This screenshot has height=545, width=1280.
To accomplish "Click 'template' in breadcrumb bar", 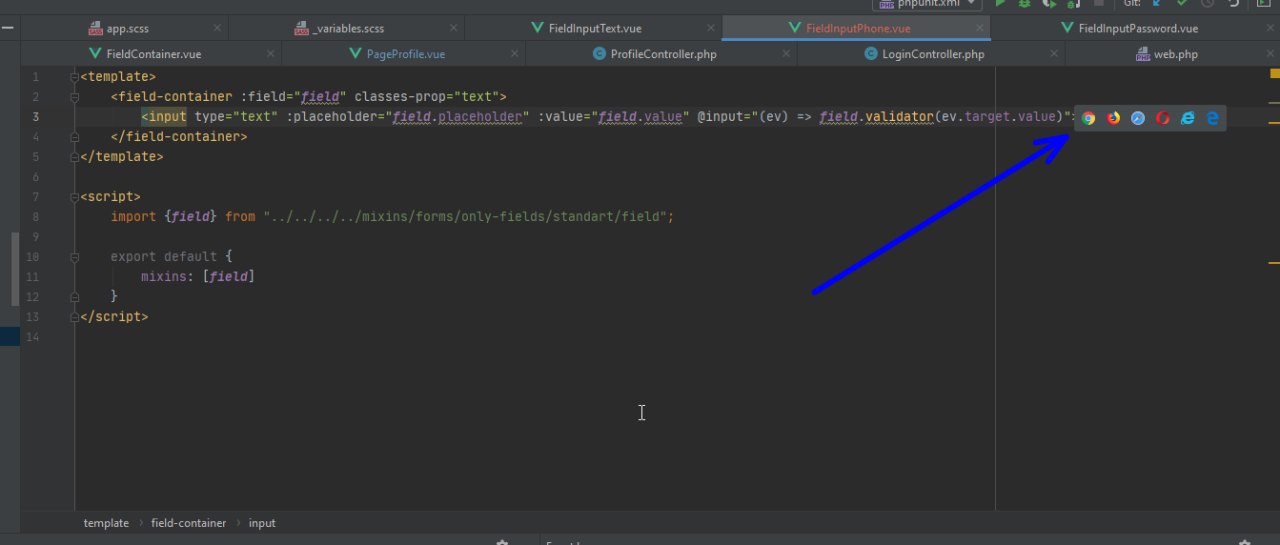I will point(106,523).
